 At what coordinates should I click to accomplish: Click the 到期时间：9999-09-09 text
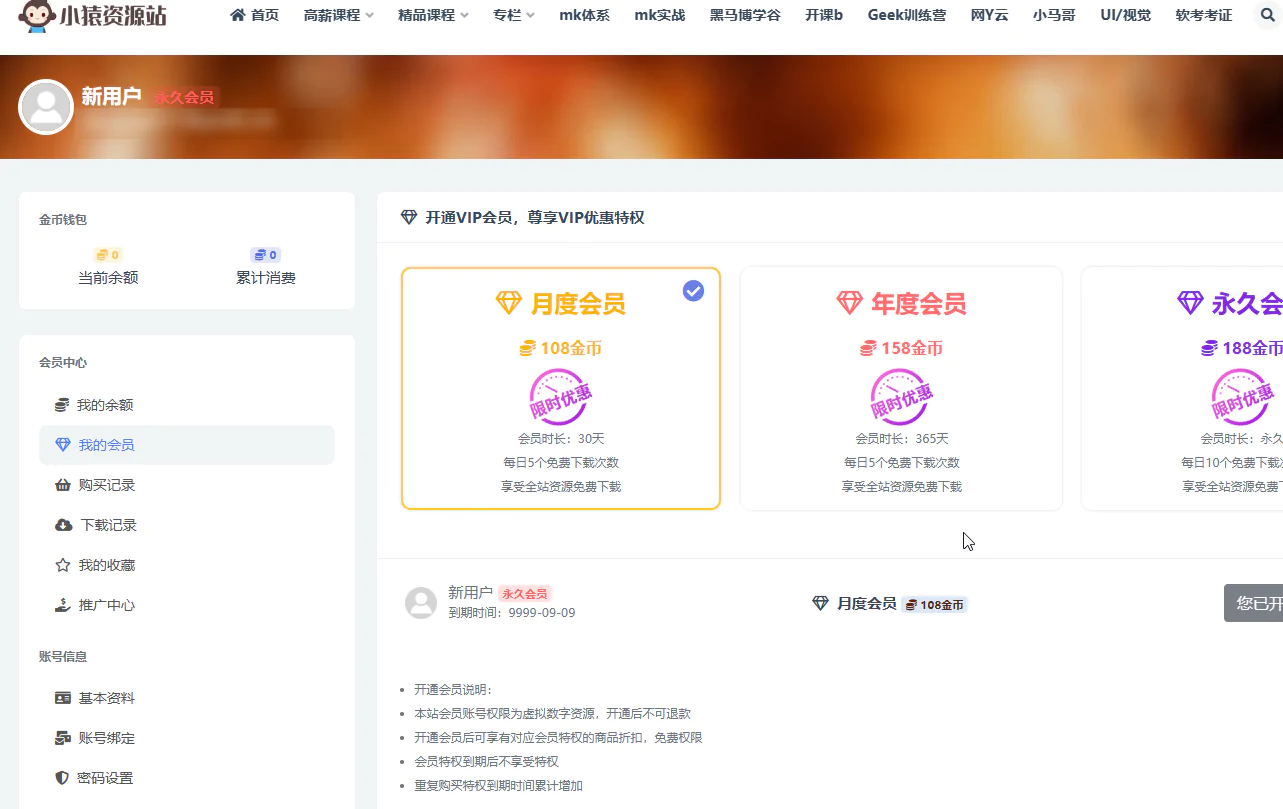512,613
